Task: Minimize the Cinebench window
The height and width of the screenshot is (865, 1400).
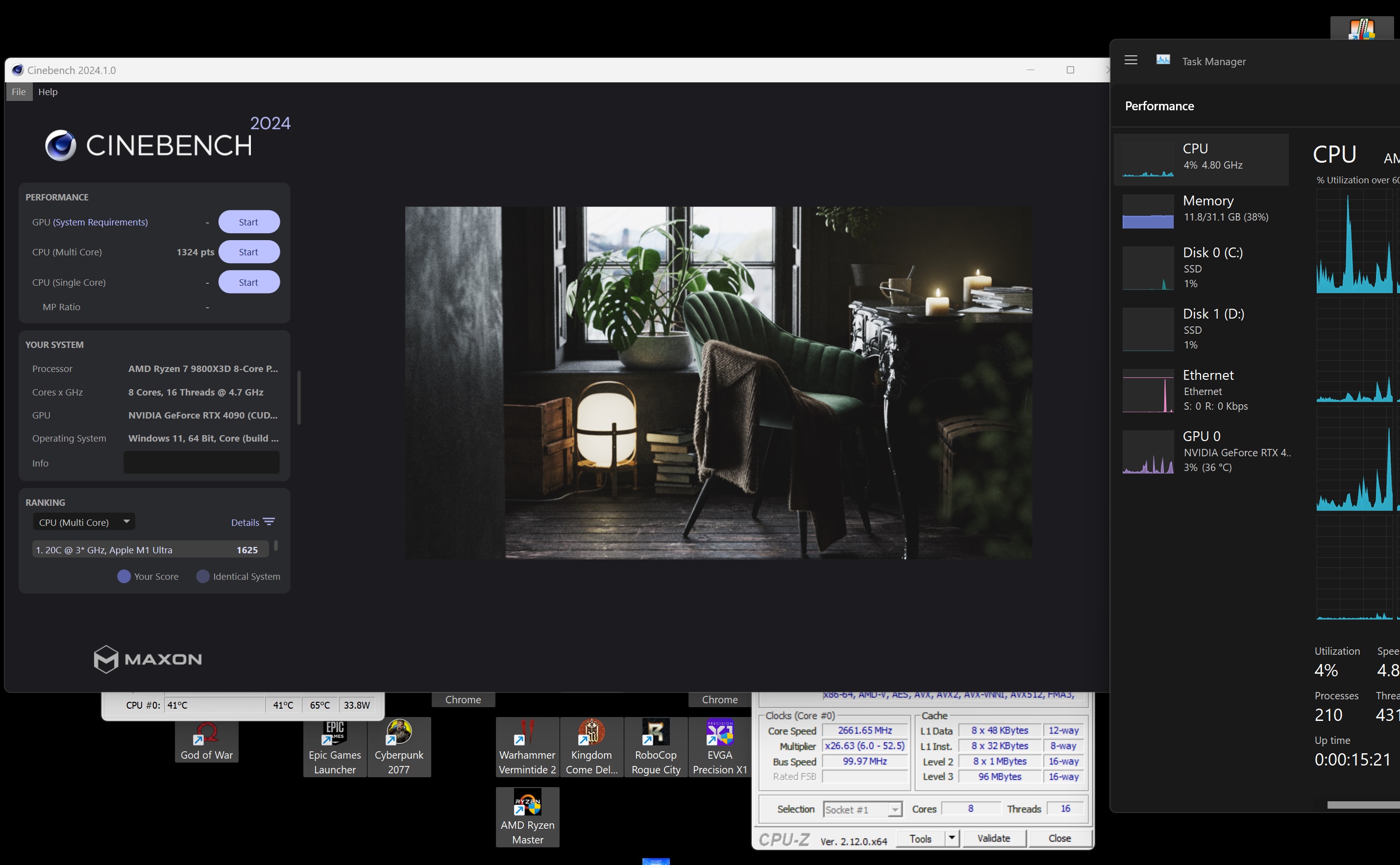Action: [x=1031, y=70]
